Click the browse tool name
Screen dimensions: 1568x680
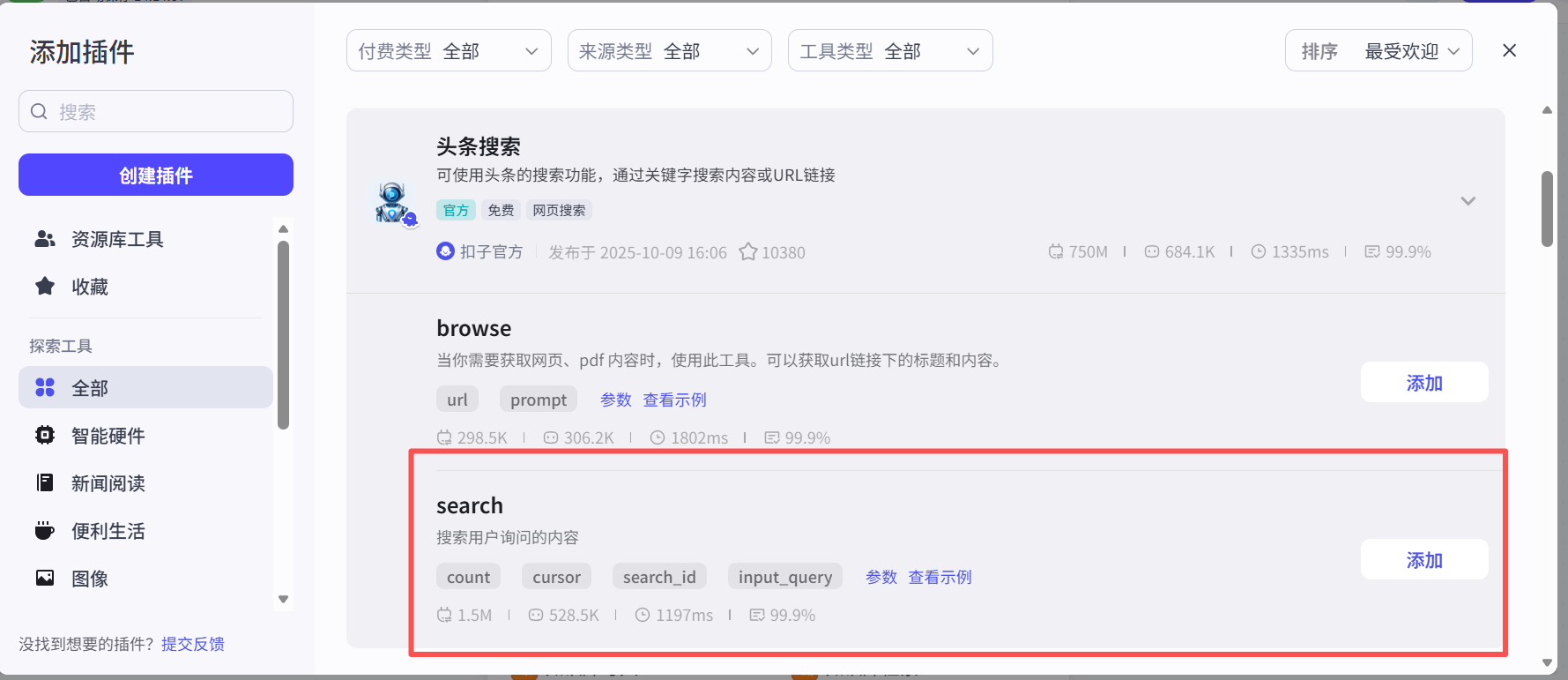click(x=474, y=328)
